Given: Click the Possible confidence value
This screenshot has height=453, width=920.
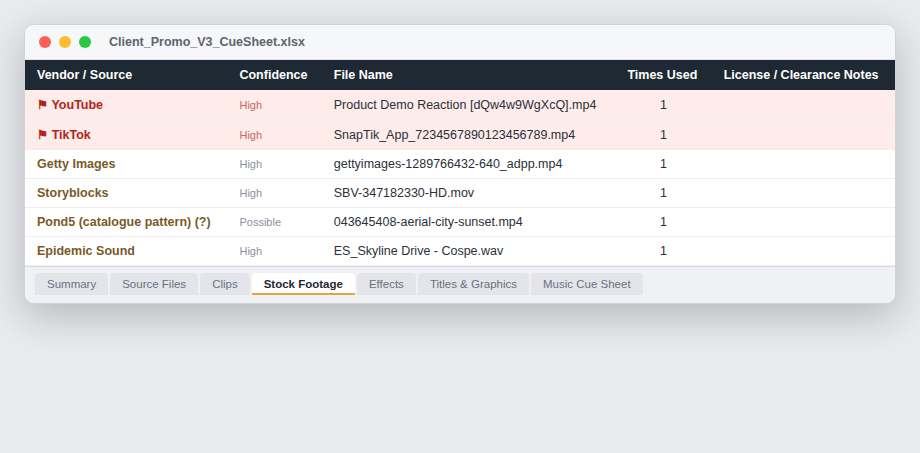Looking at the screenshot, I should pos(260,222).
